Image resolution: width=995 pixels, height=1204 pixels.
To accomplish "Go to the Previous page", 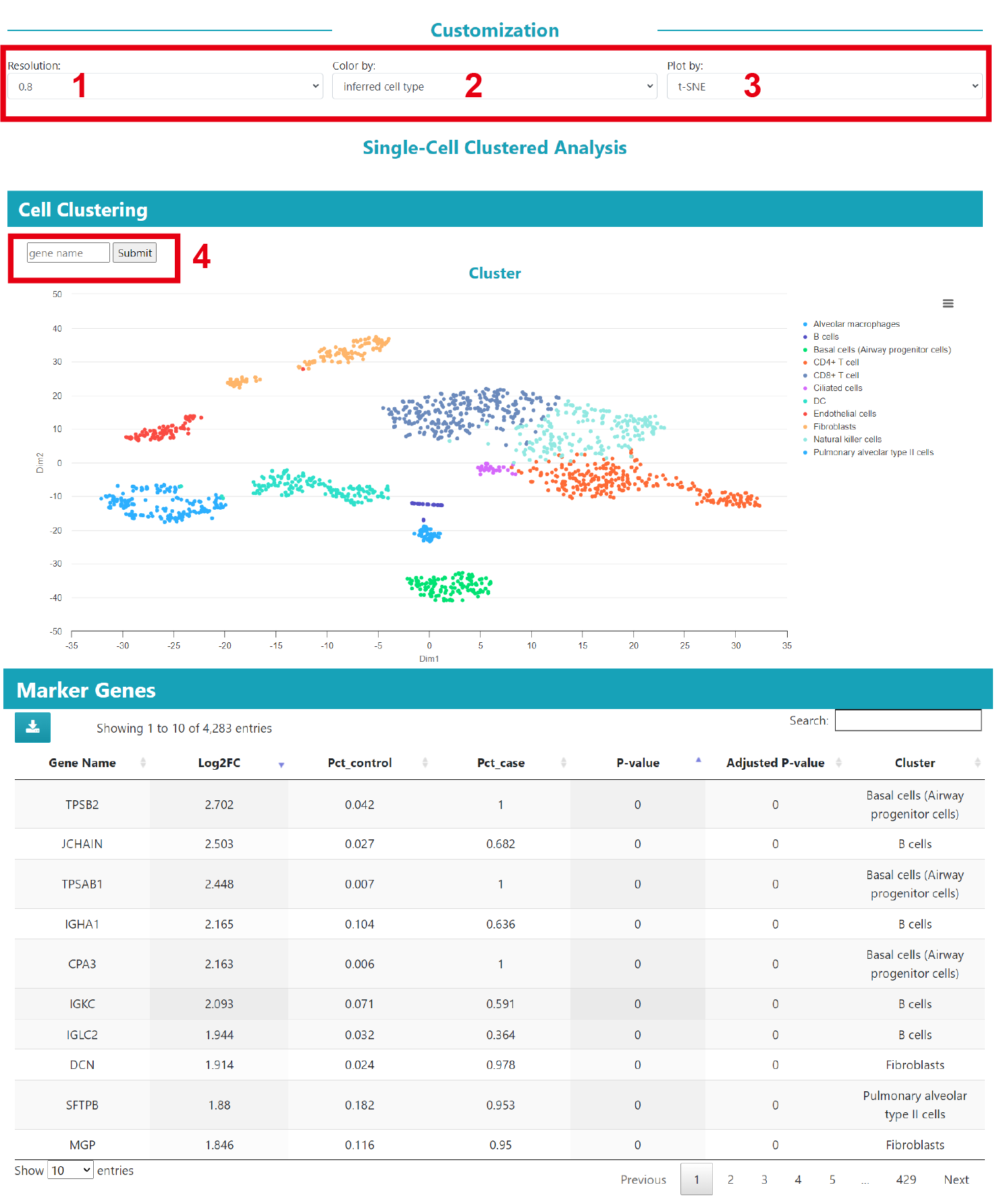I will point(643,1180).
